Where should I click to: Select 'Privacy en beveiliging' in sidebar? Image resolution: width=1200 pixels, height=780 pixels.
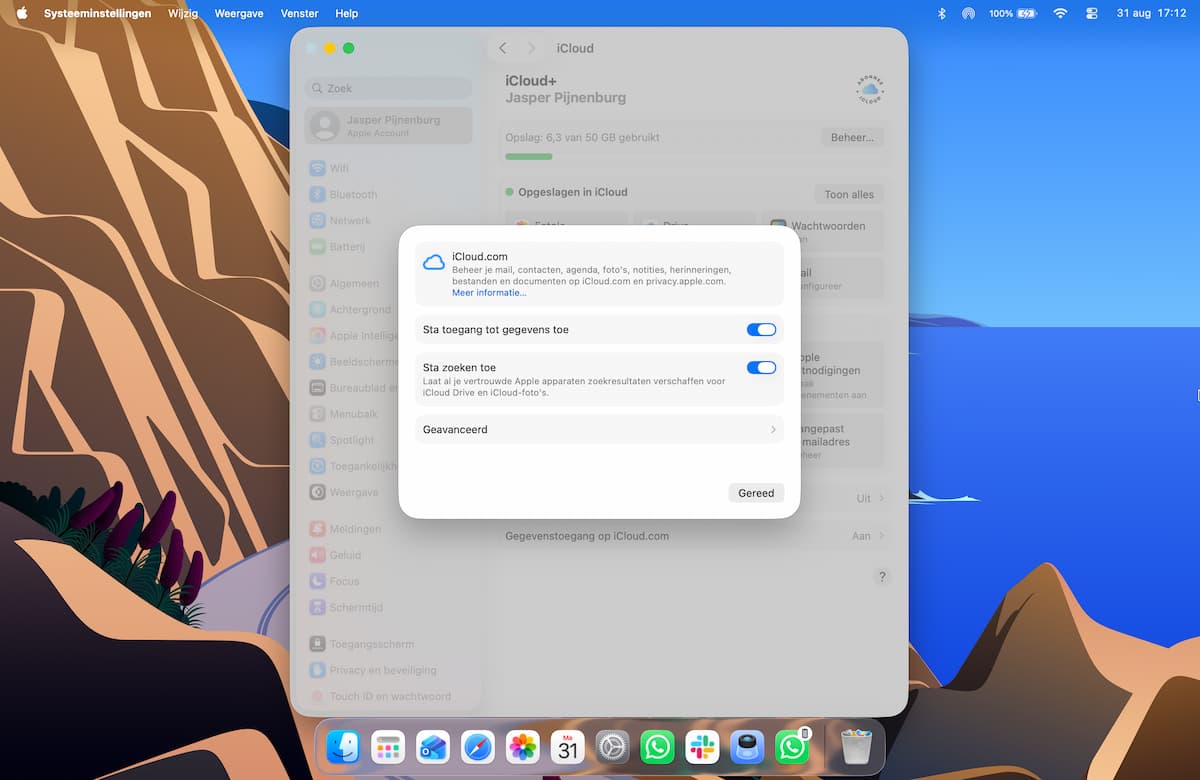[388, 670]
